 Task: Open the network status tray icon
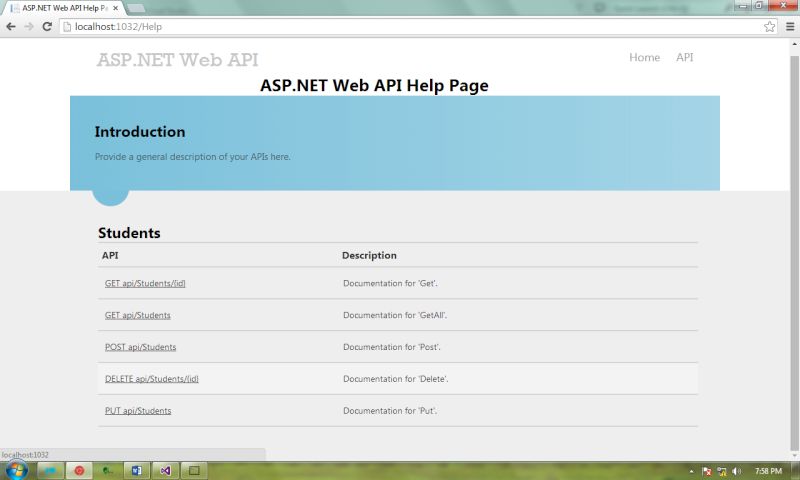[722, 471]
